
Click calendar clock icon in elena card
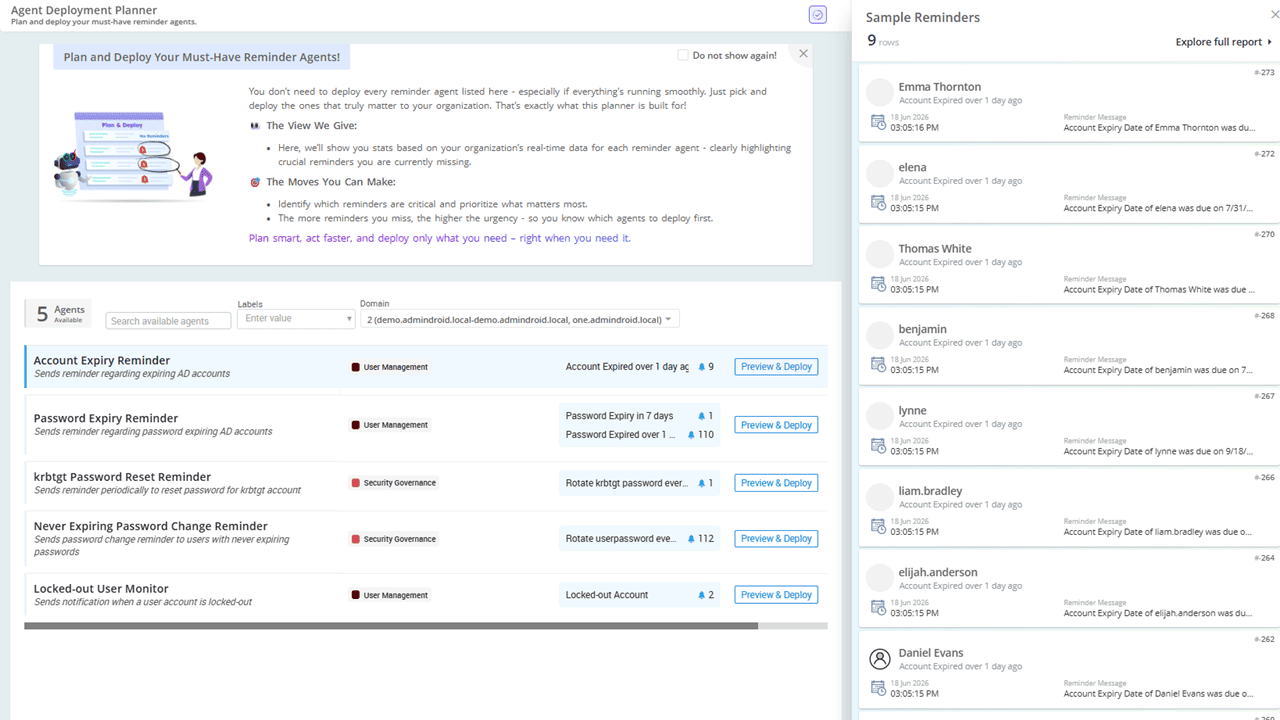[x=878, y=203]
